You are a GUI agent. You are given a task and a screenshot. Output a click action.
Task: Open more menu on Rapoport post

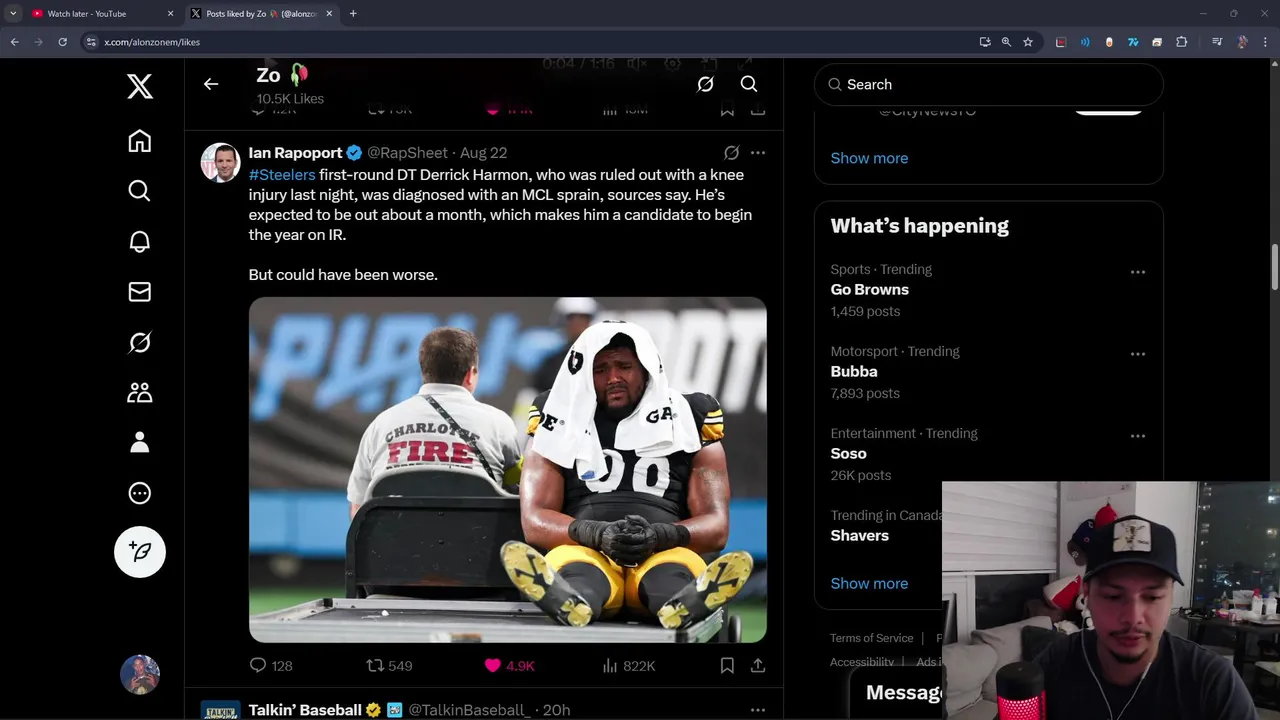[758, 153]
